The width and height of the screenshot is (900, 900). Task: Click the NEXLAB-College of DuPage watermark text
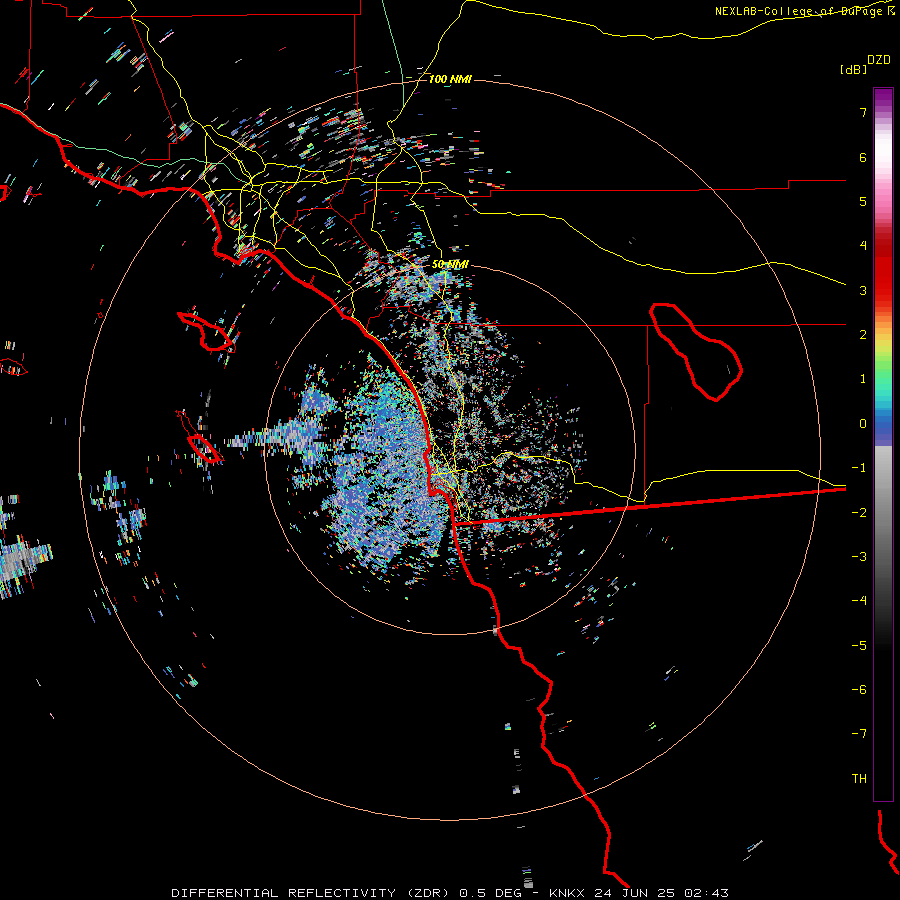coord(804,11)
